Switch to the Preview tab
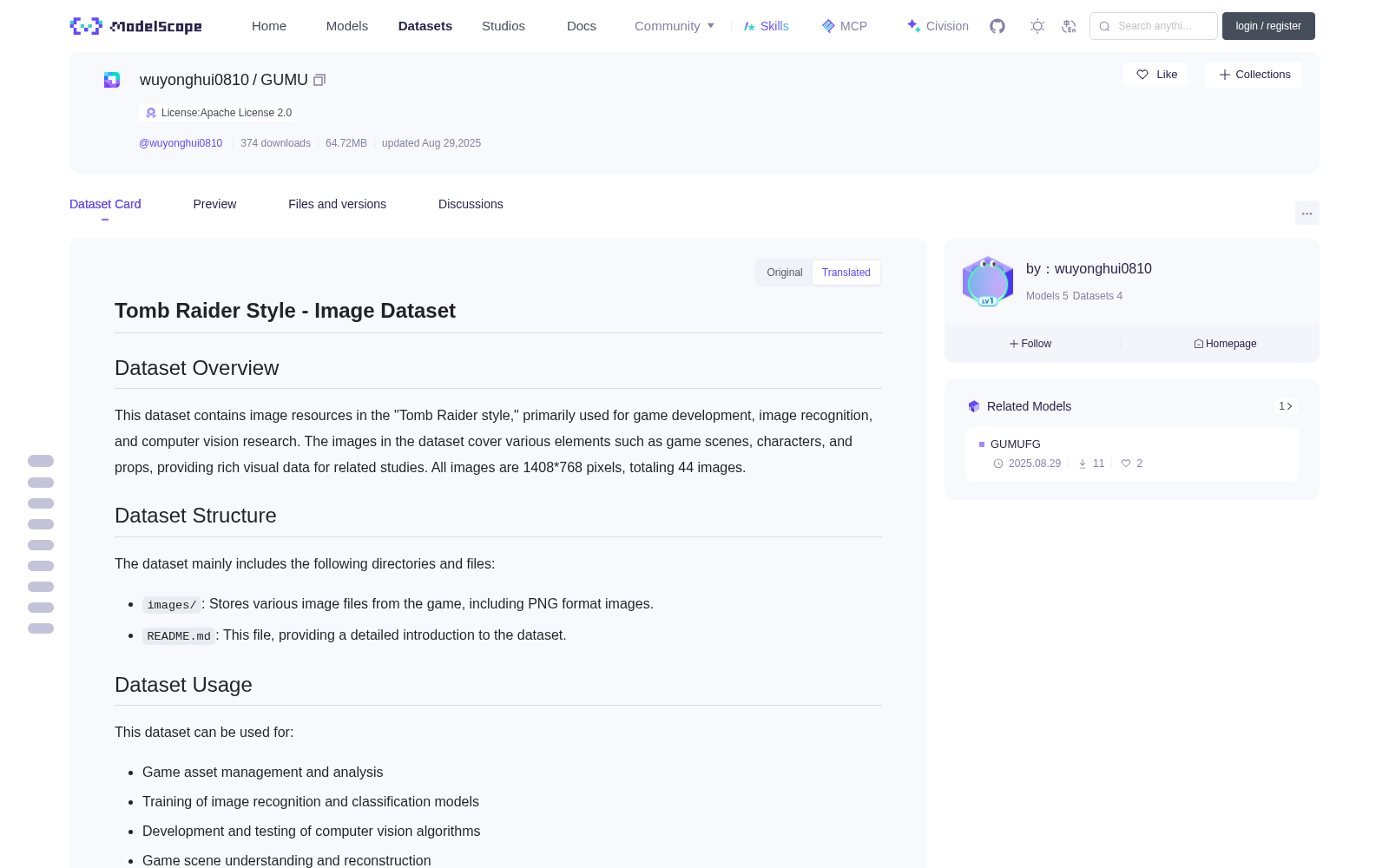The width and height of the screenshot is (1389, 868). click(x=214, y=204)
